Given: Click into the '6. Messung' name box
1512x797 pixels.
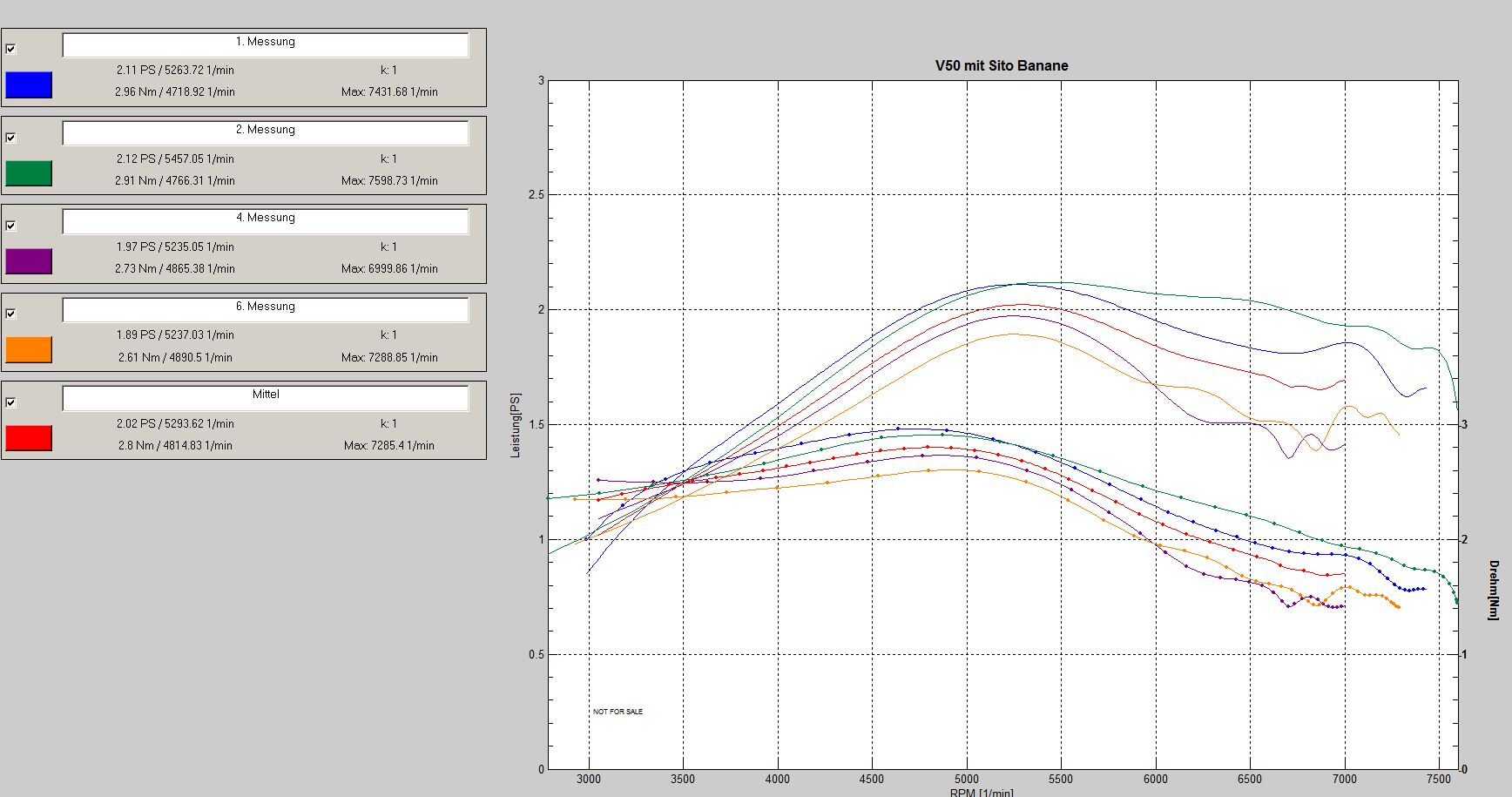Looking at the screenshot, I should click(266, 309).
